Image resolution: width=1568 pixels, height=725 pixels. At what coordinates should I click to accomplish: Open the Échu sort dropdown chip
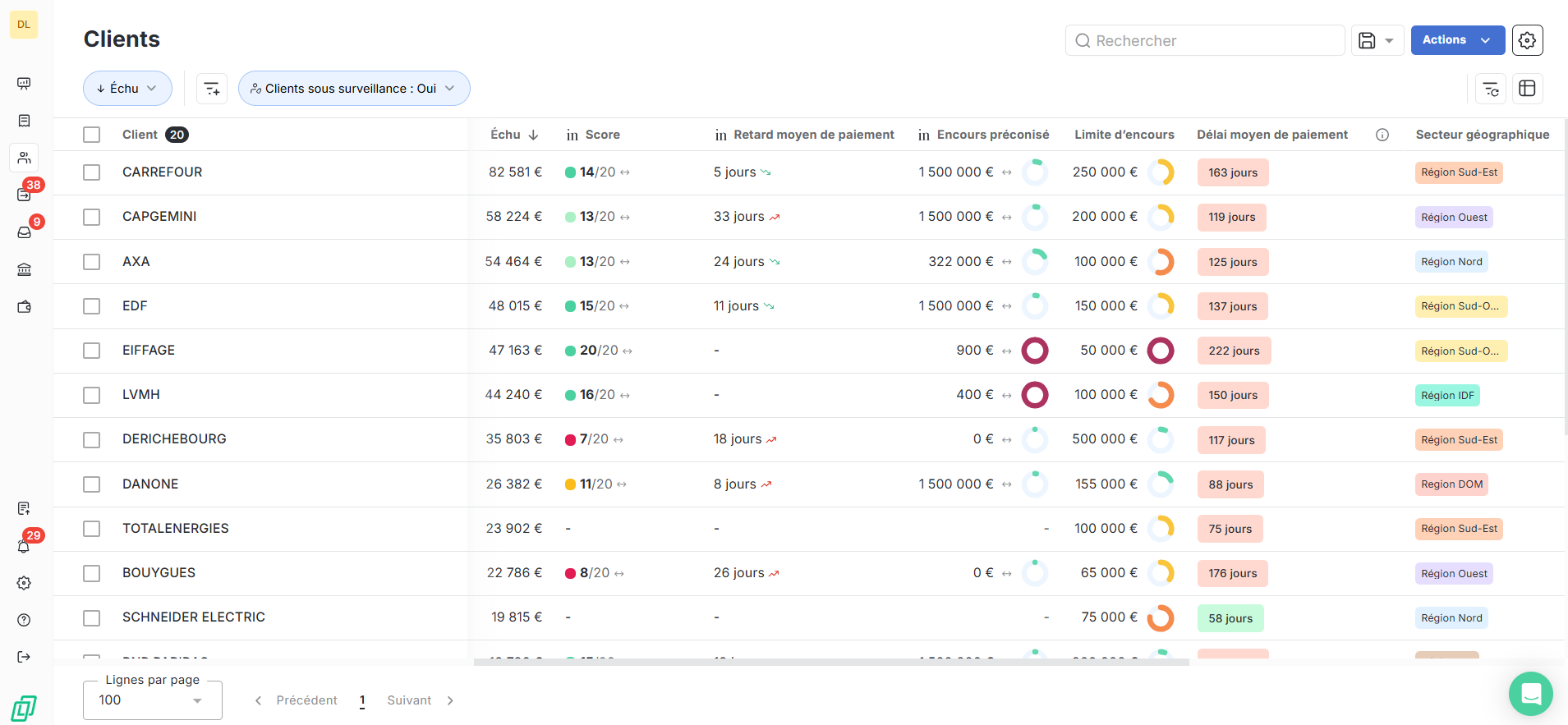point(127,89)
